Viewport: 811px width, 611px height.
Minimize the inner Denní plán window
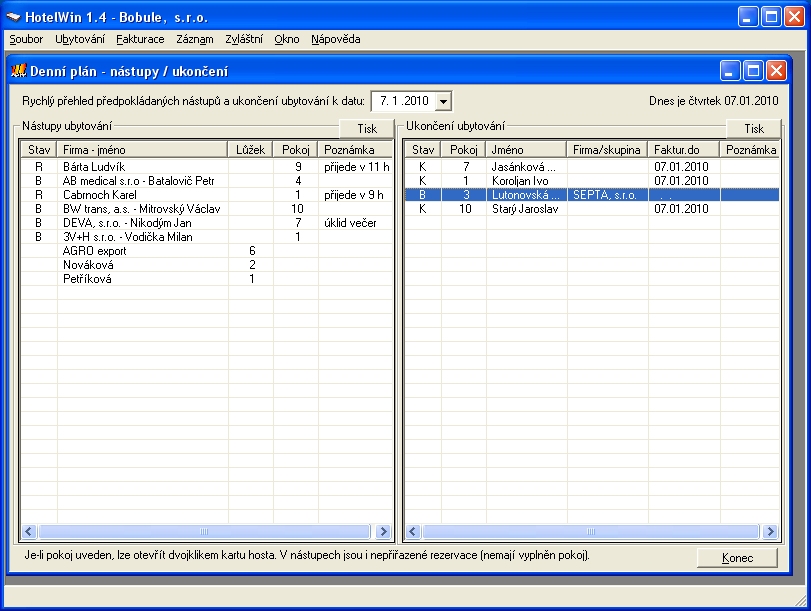[x=731, y=71]
